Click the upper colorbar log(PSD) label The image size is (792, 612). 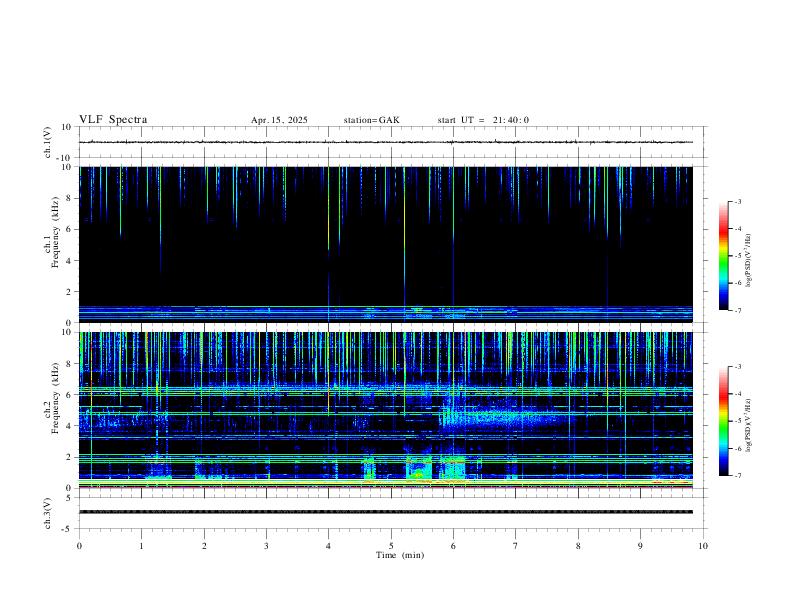(749, 260)
